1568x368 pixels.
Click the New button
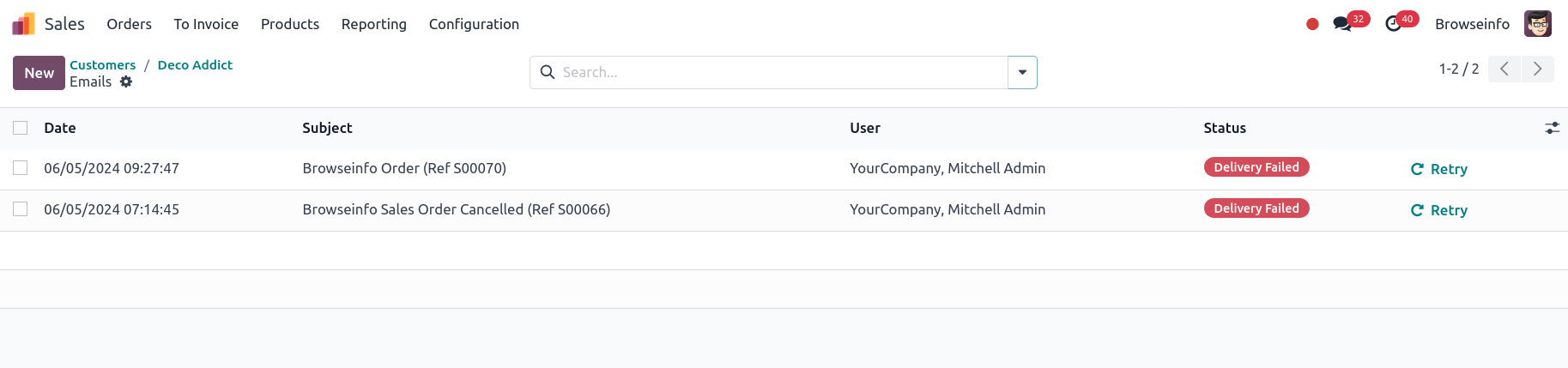(39, 73)
